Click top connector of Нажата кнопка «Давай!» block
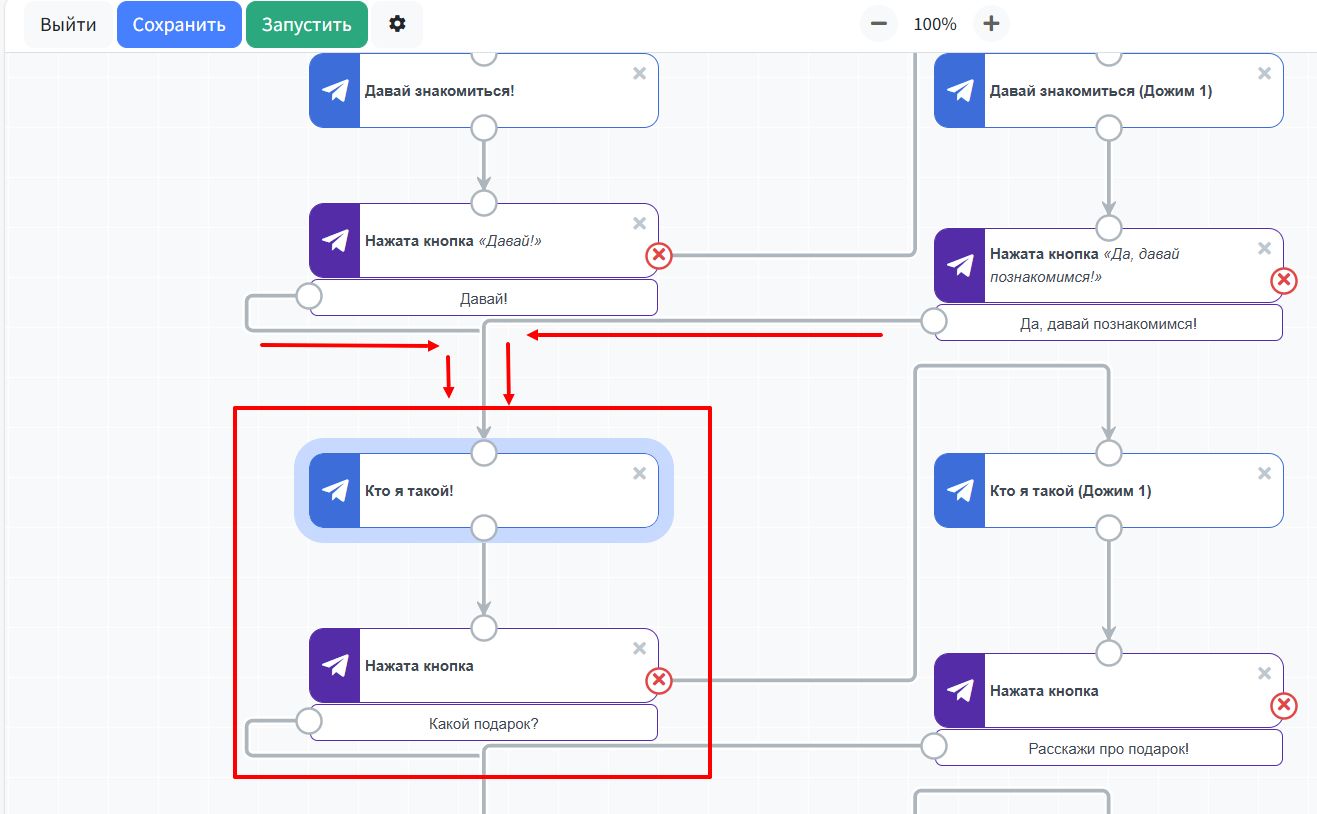This screenshot has width=1317, height=814. (x=484, y=203)
